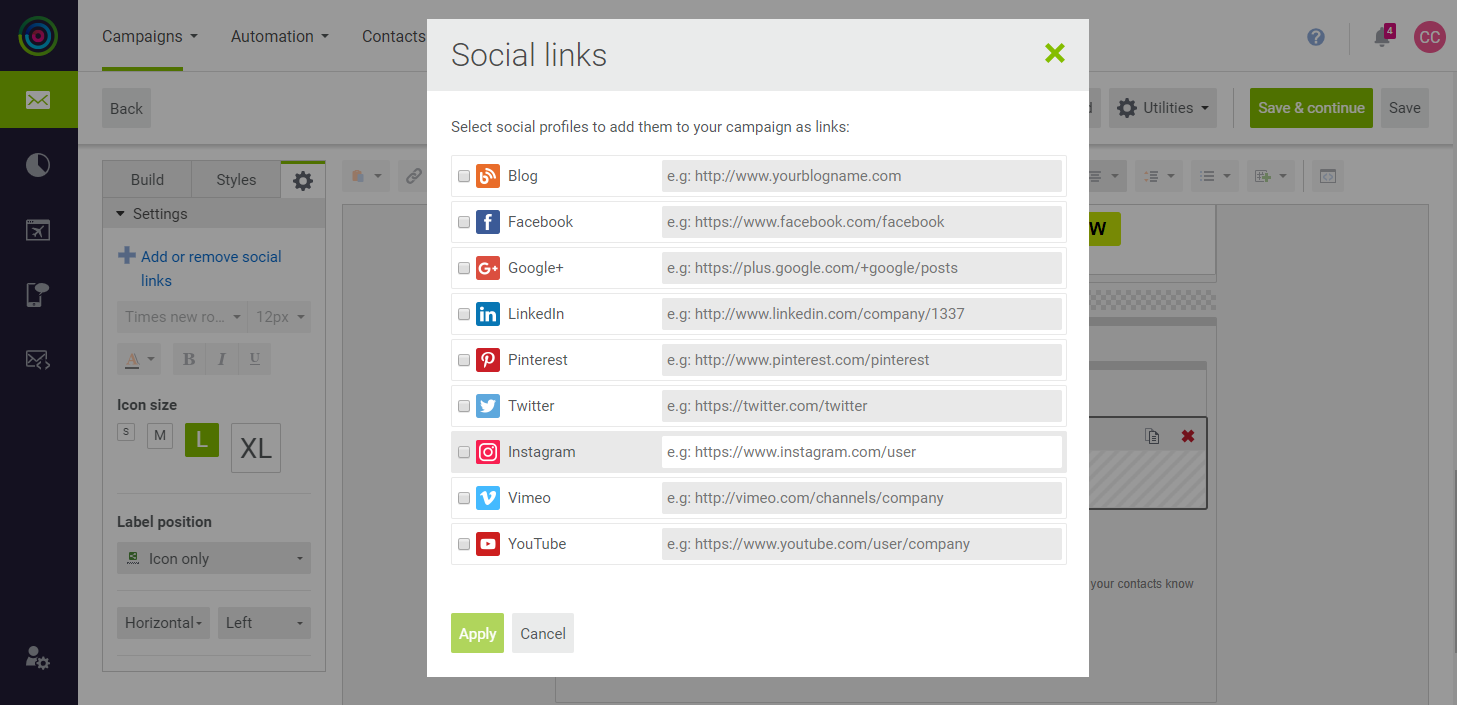Screen dimensions: 1457x705
Task: Cancel the Social links dialog
Action: pos(543,633)
